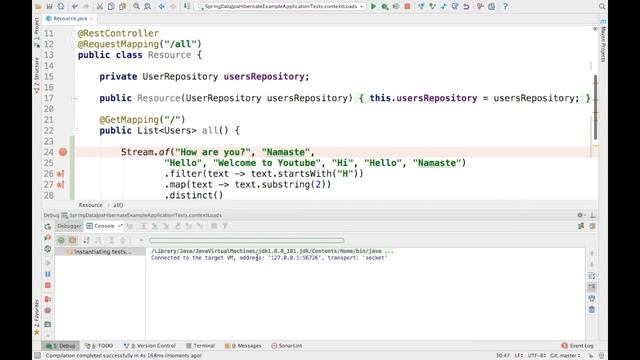
Task: Click the line 30:47 caret position indicator
Action: [x=503, y=356]
